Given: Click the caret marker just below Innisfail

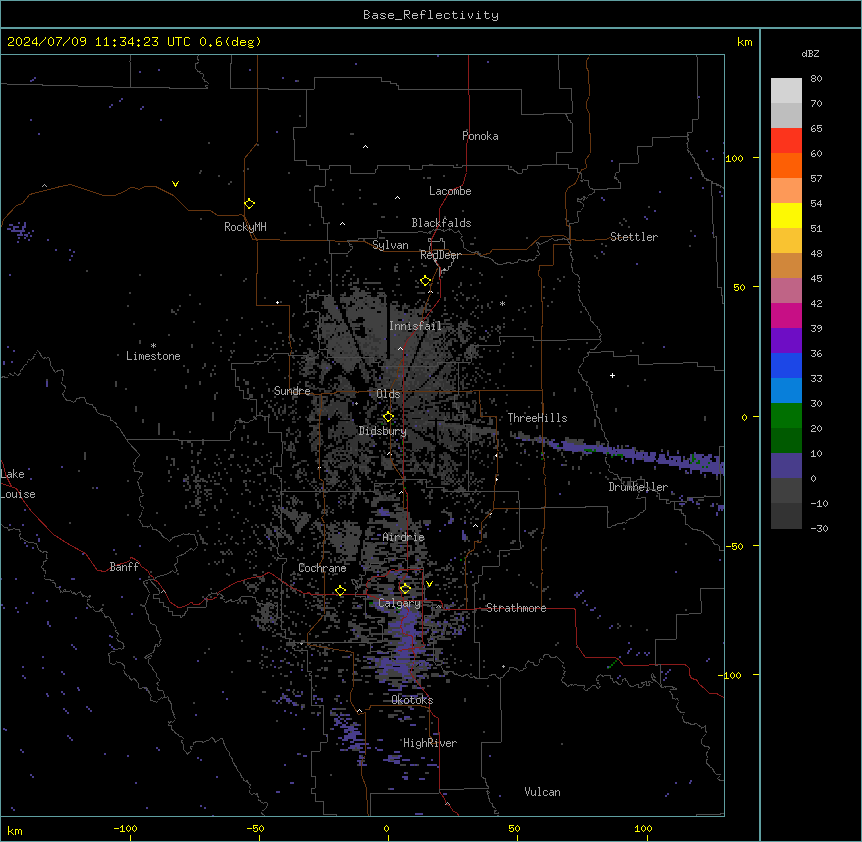Looking at the screenshot, I should point(400,348).
